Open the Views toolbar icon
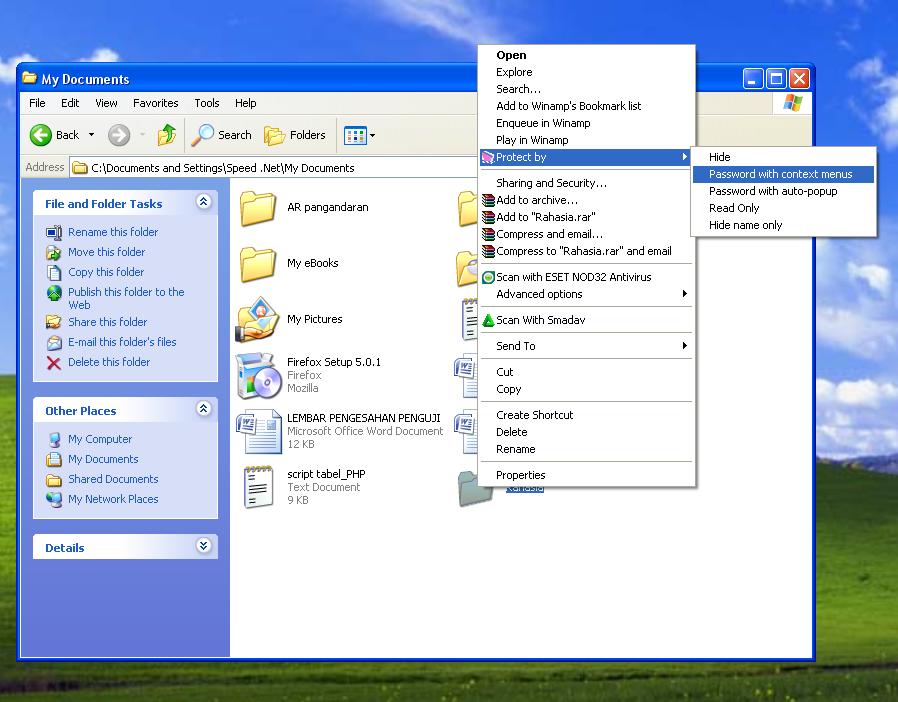Image resolution: width=898 pixels, height=702 pixels. (355, 136)
